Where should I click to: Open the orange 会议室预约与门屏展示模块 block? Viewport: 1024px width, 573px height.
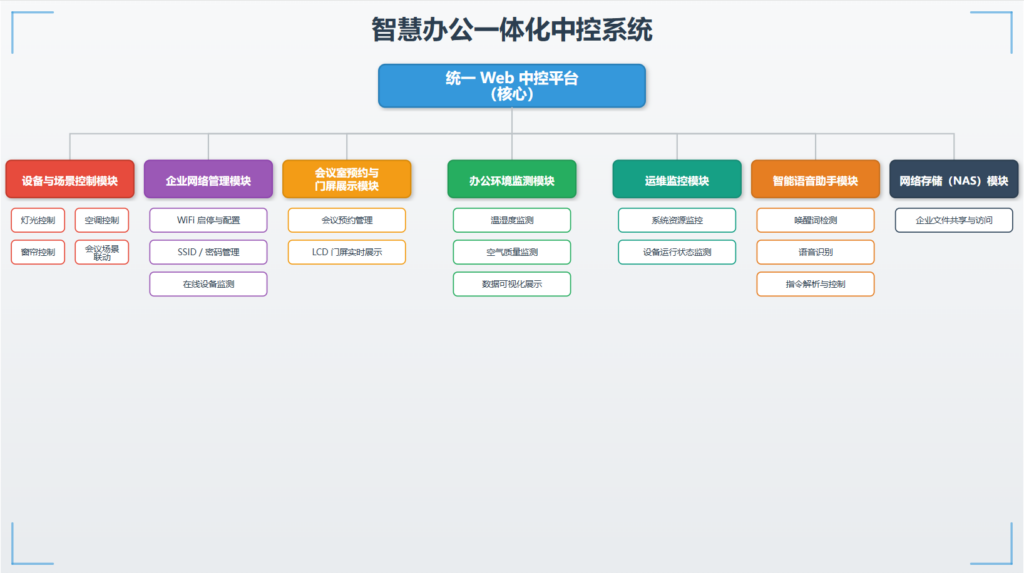click(x=346, y=179)
